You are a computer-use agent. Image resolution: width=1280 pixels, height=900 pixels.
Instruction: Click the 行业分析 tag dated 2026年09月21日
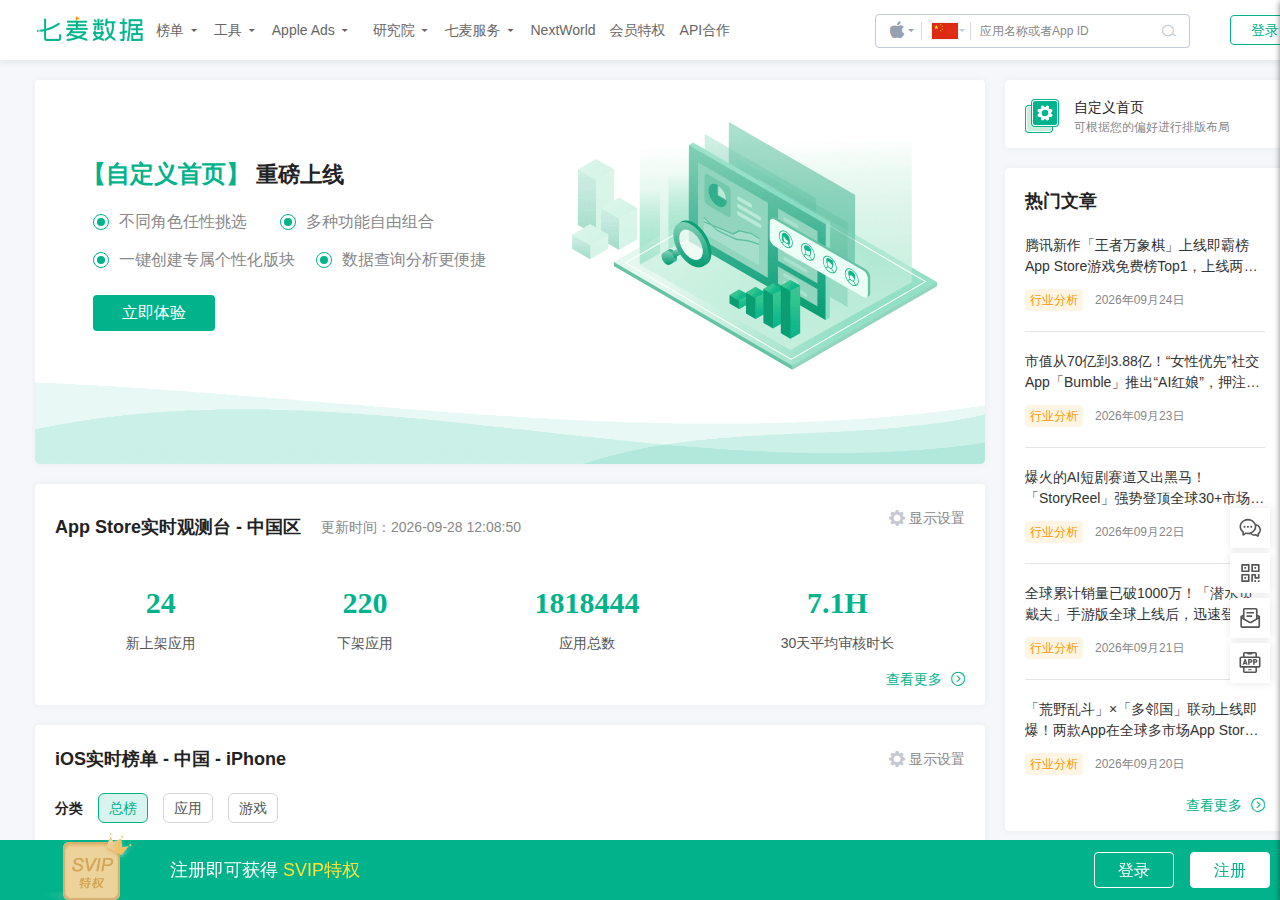coord(1054,648)
